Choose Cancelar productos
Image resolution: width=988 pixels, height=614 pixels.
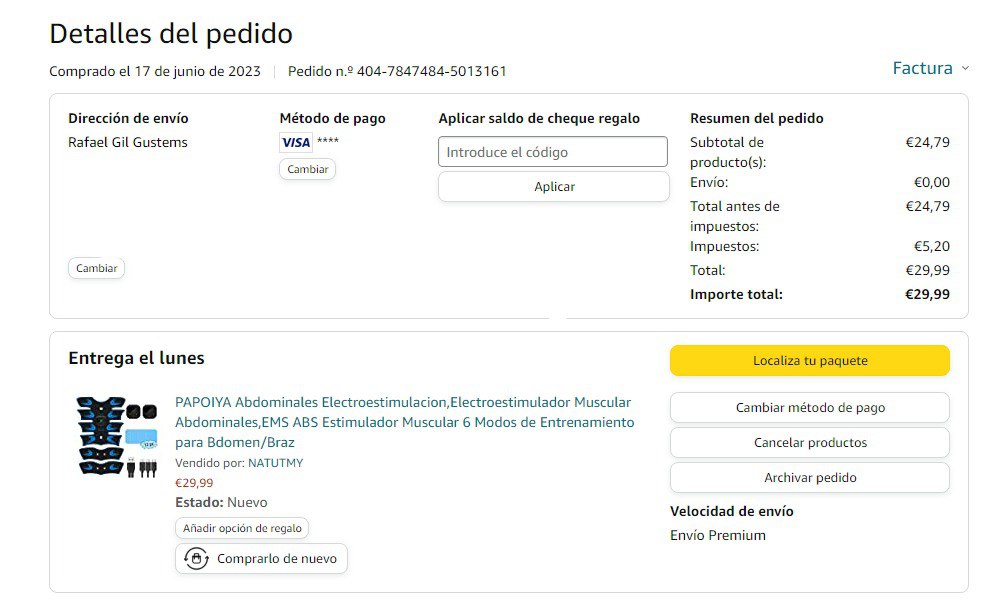809,443
